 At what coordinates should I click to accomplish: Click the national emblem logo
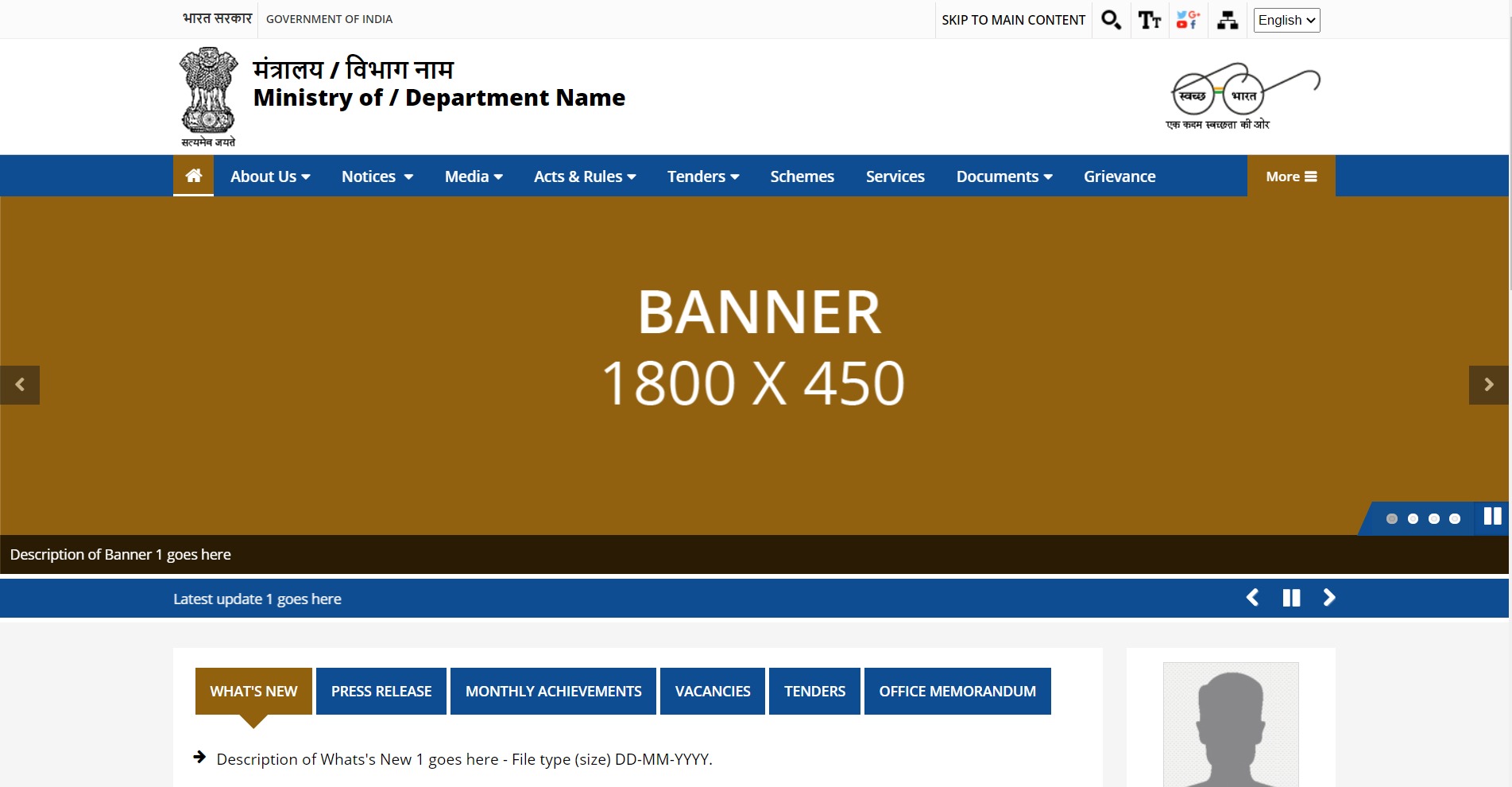(208, 96)
